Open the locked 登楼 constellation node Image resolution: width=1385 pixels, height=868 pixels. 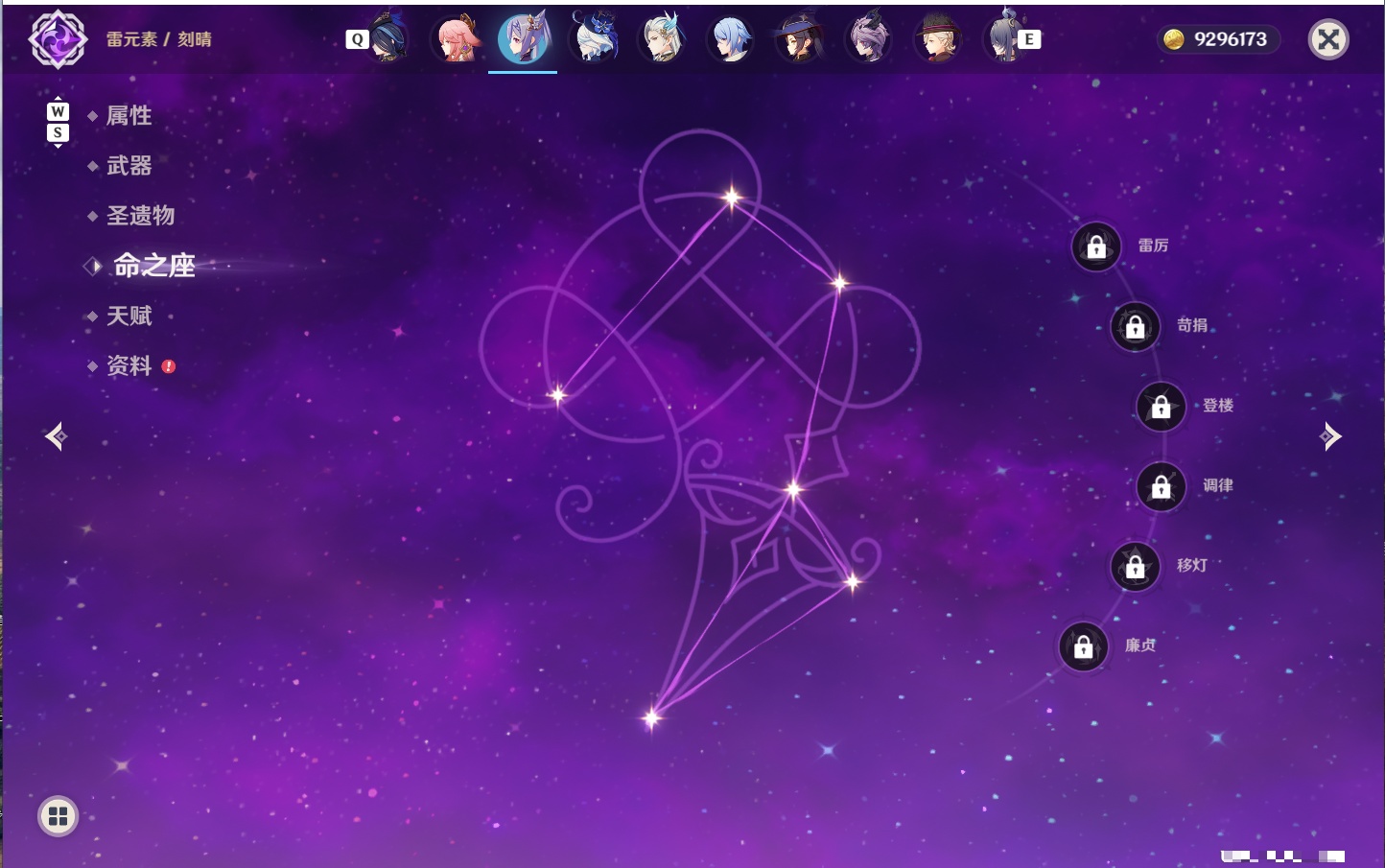point(1162,406)
